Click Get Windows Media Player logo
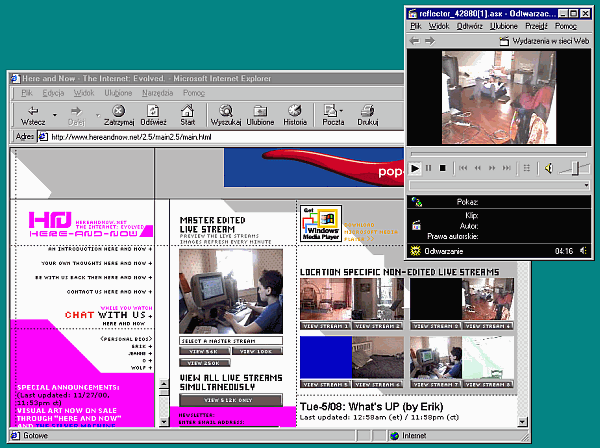This screenshot has height=448, width=600. point(321,223)
